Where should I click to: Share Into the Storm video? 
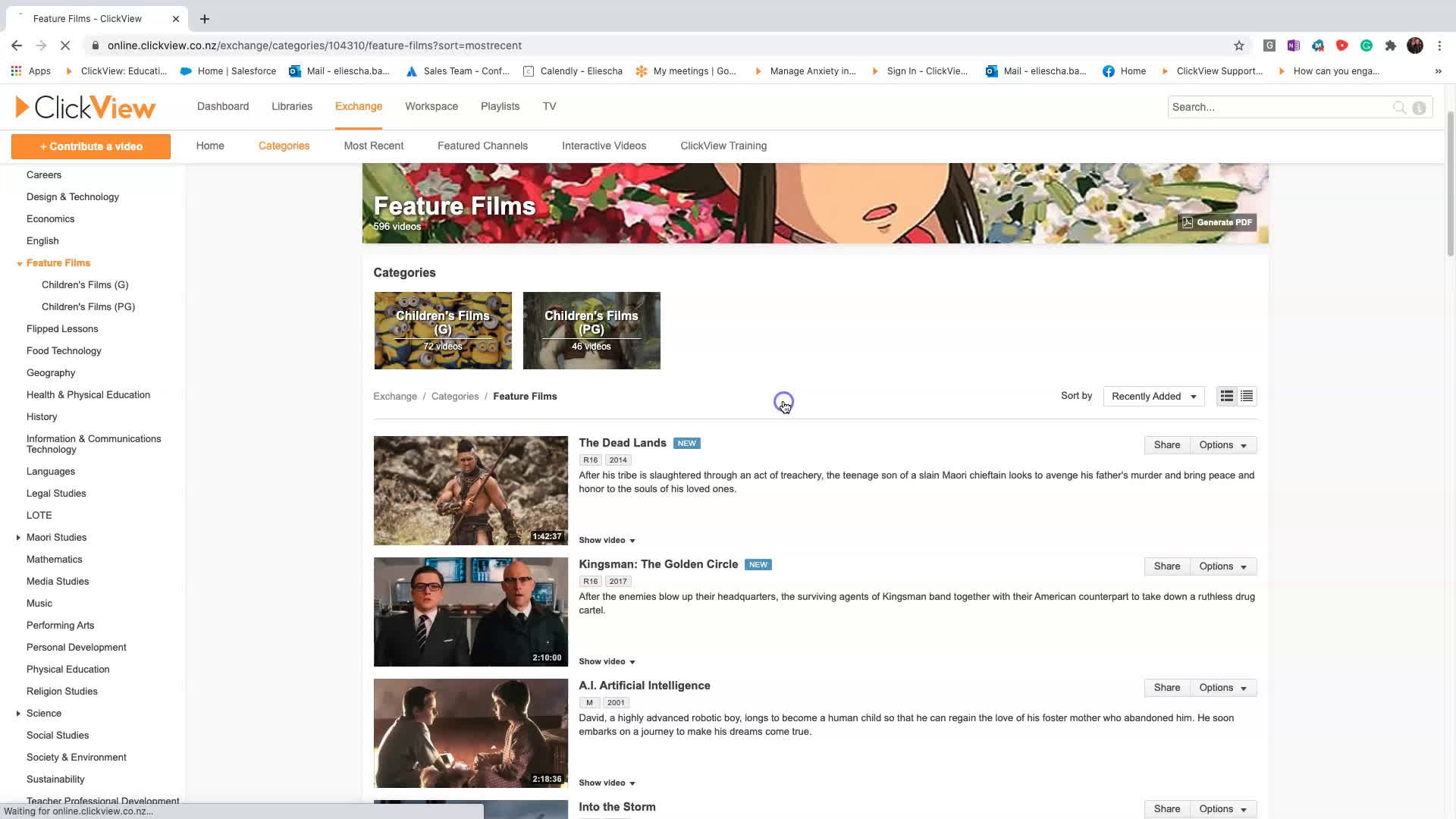pos(1167,809)
